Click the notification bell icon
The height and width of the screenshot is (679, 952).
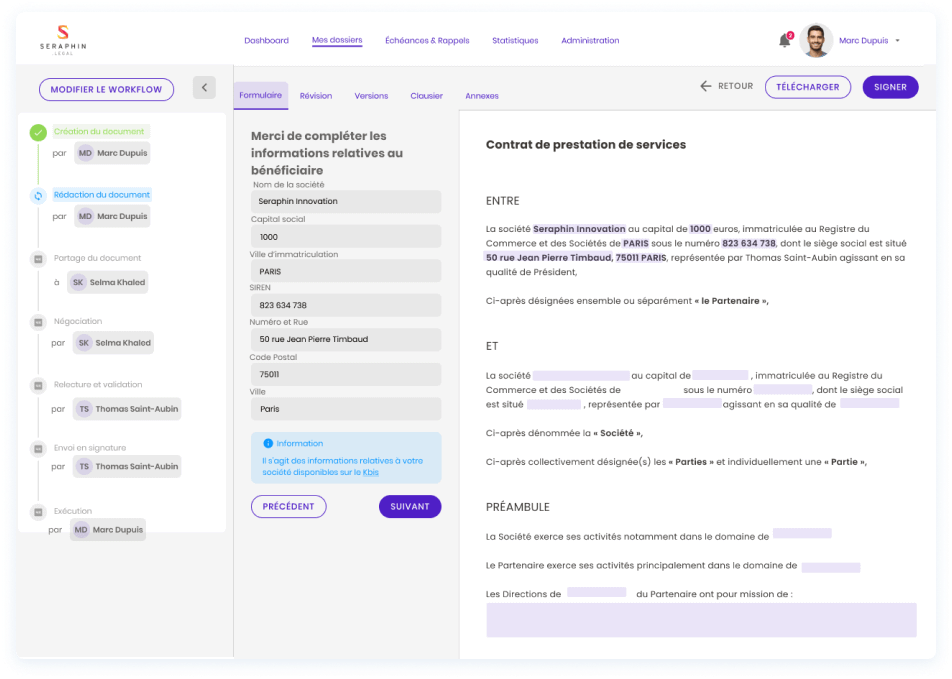[784, 41]
